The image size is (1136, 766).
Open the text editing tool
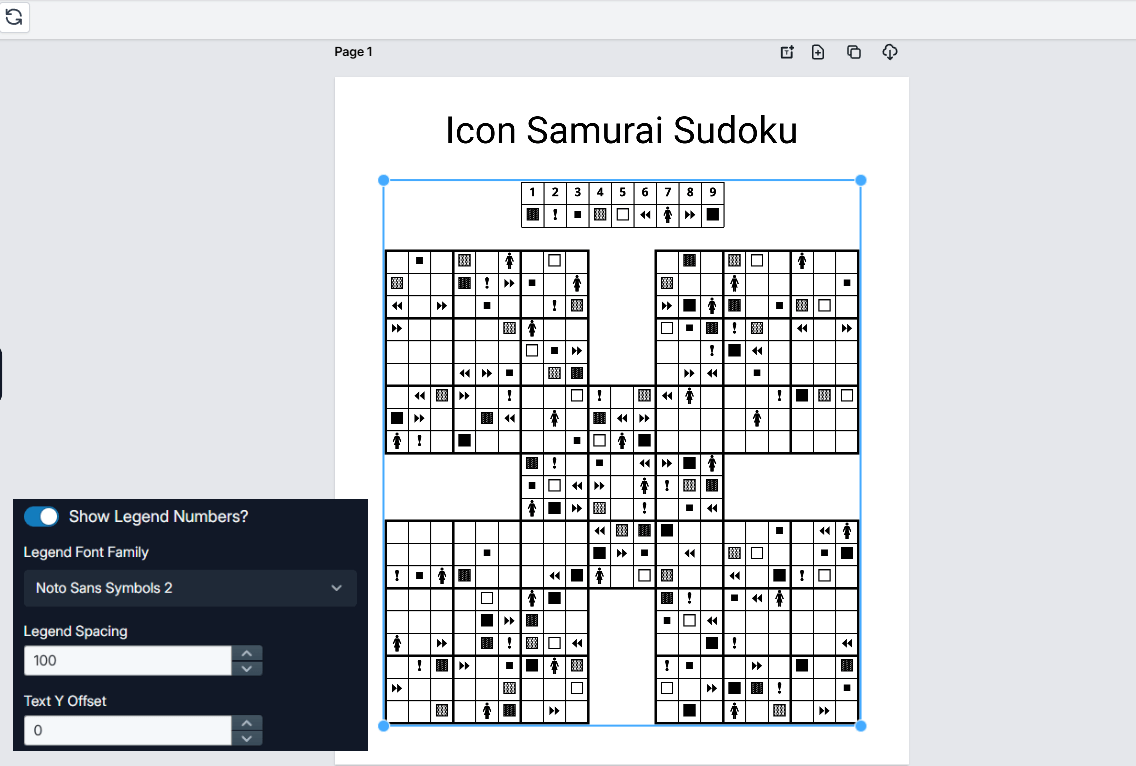click(786, 51)
